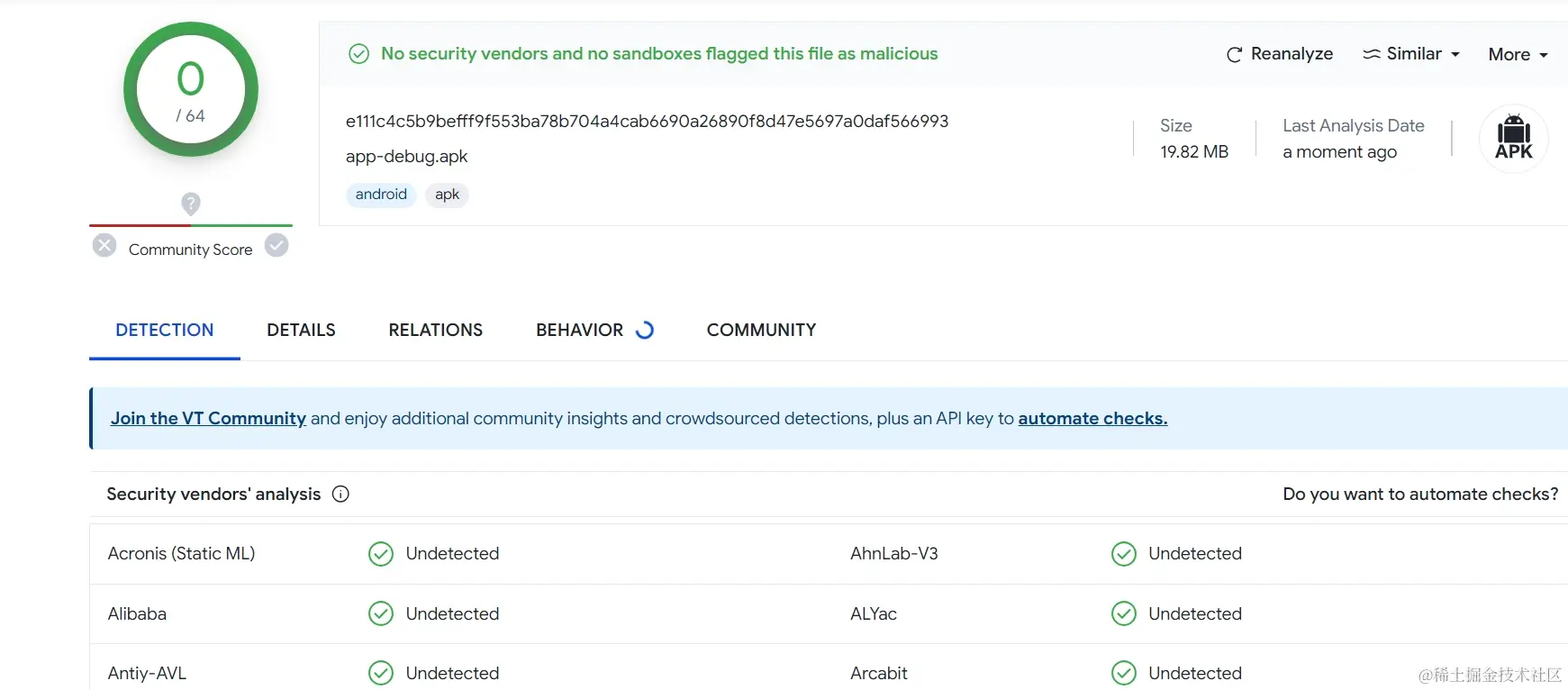Click the Similar files icon
This screenshot has height=690, width=1568.
pyautogui.click(x=1371, y=54)
